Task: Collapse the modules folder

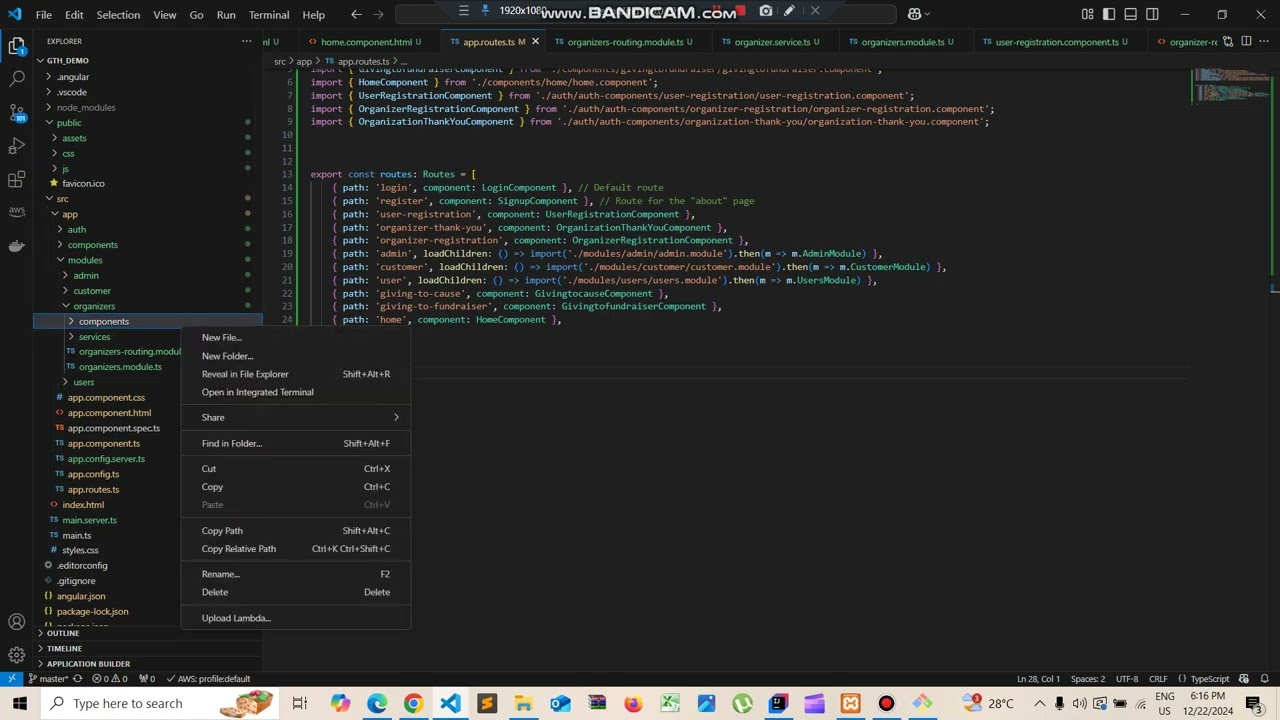Action: click(148, 260)
